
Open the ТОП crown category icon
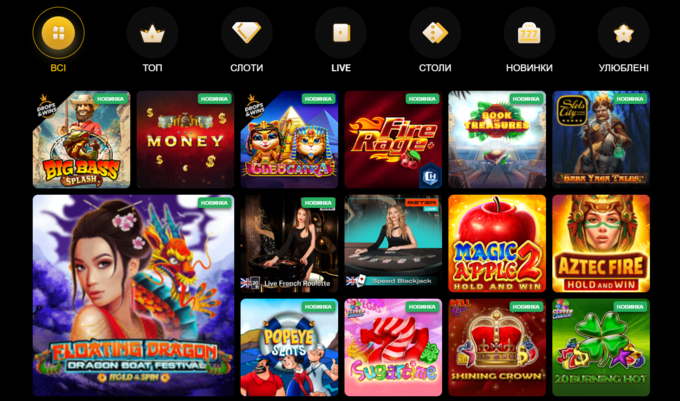tap(152, 33)
